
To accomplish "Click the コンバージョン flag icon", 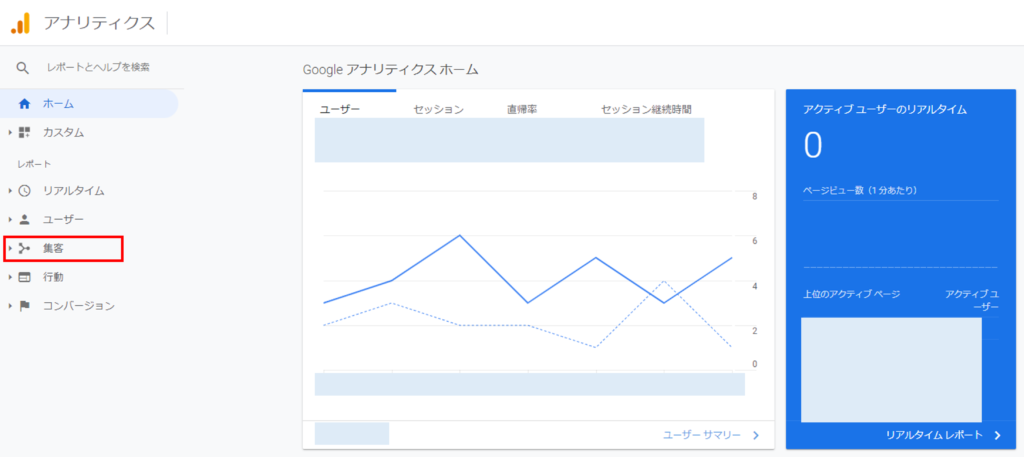I will tap(24, 306).
